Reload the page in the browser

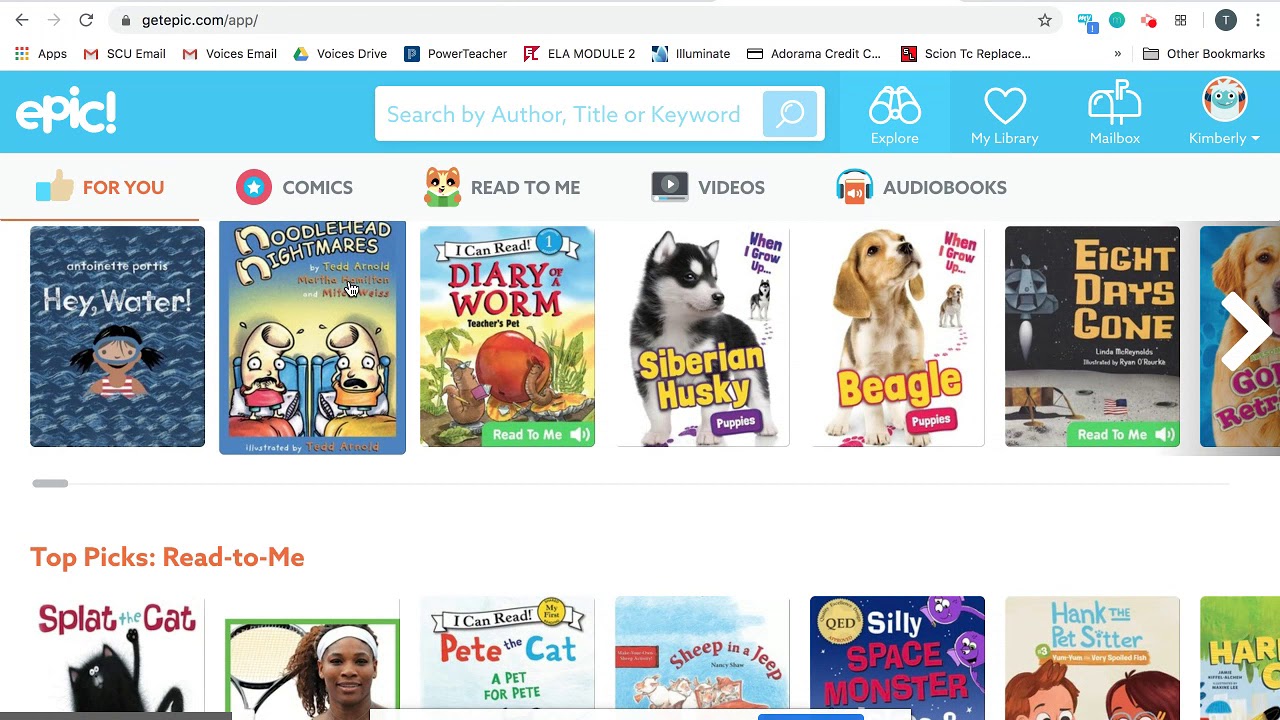click(86, 20)
